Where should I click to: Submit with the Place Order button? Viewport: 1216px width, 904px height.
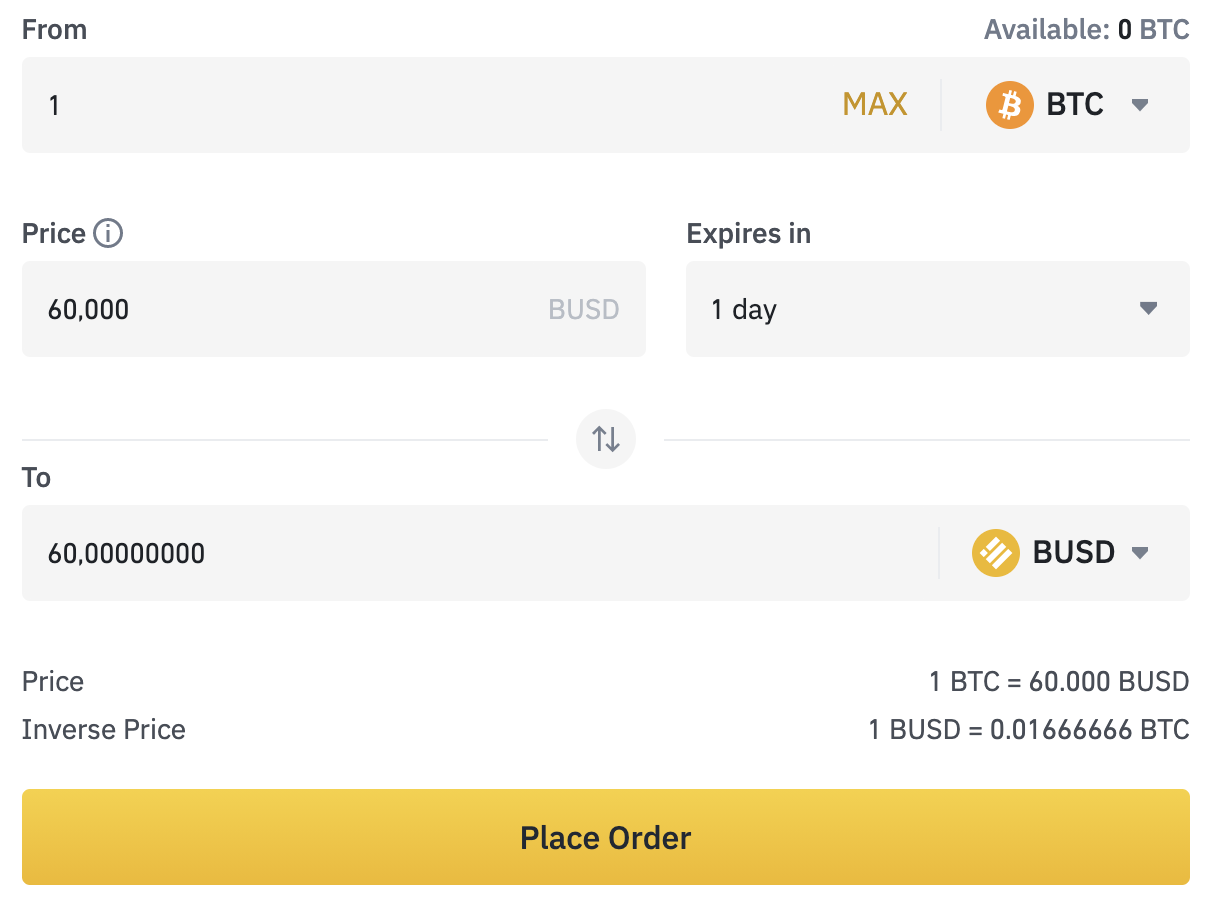tap(606, 837)
